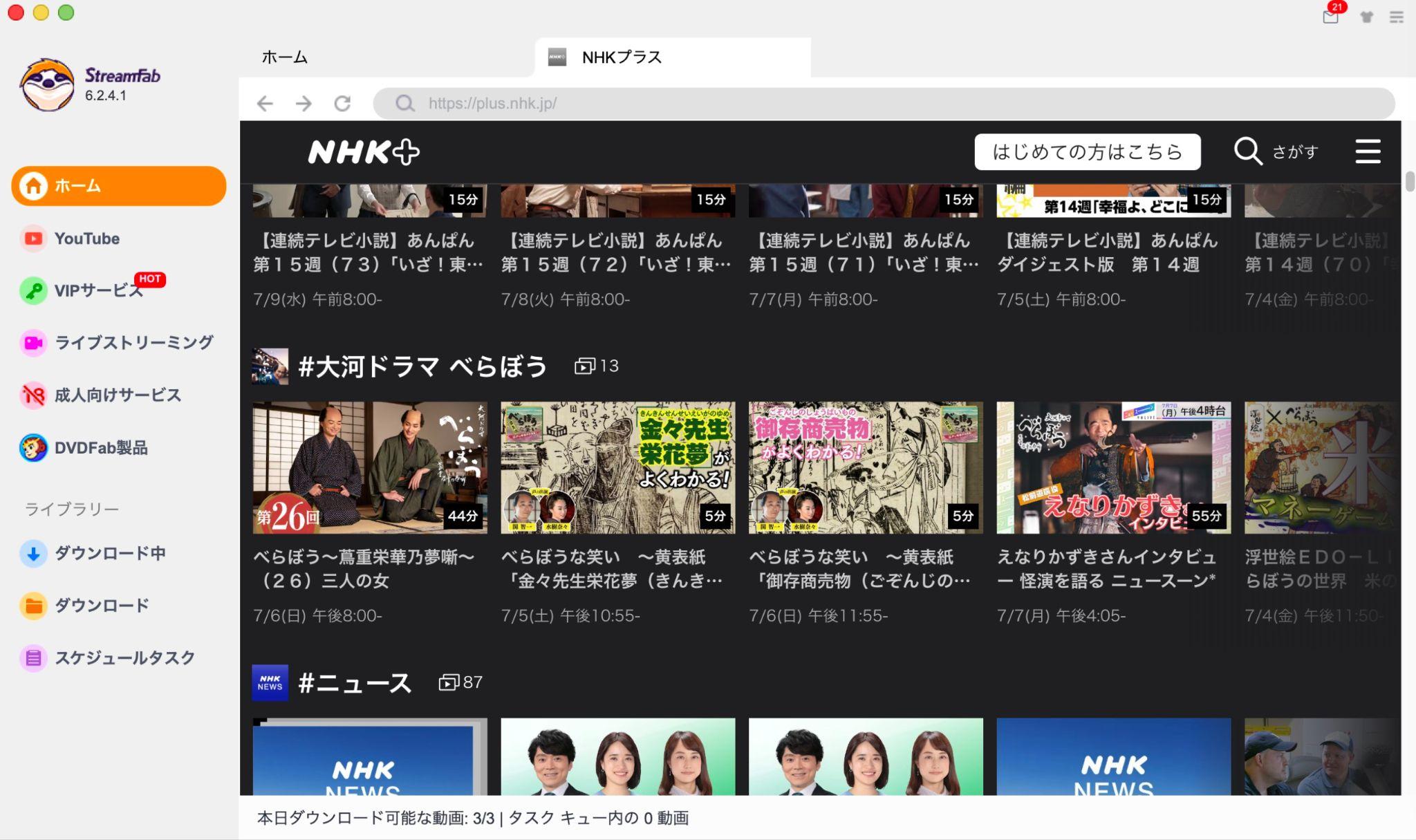Select スケジュールタスク in sidebar
The width and height of the screenshot is (1416, 840).
pyautogui.click(x=125, y=657)
